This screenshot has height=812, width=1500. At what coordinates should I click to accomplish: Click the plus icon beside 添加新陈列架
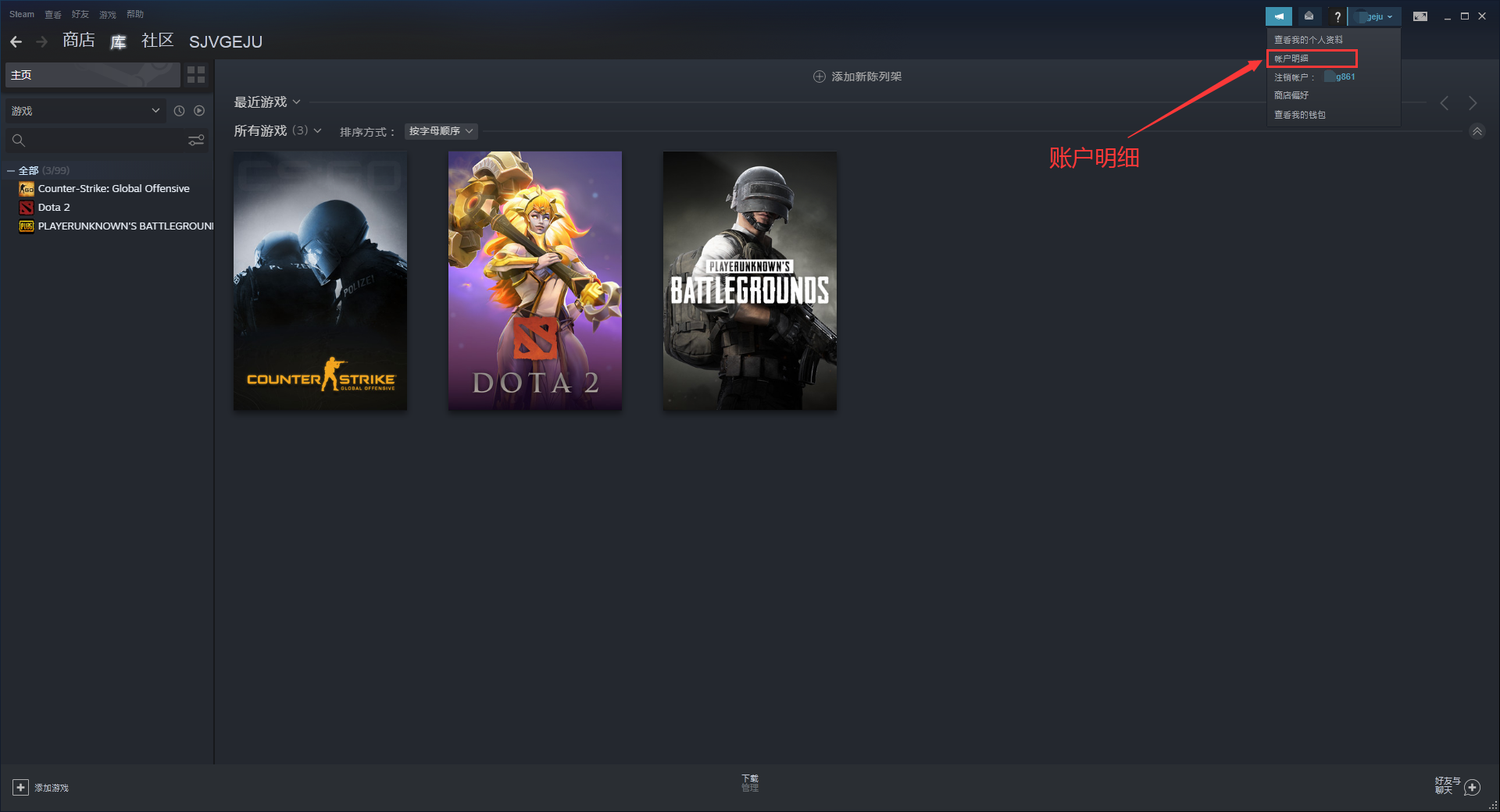(819, 77)
